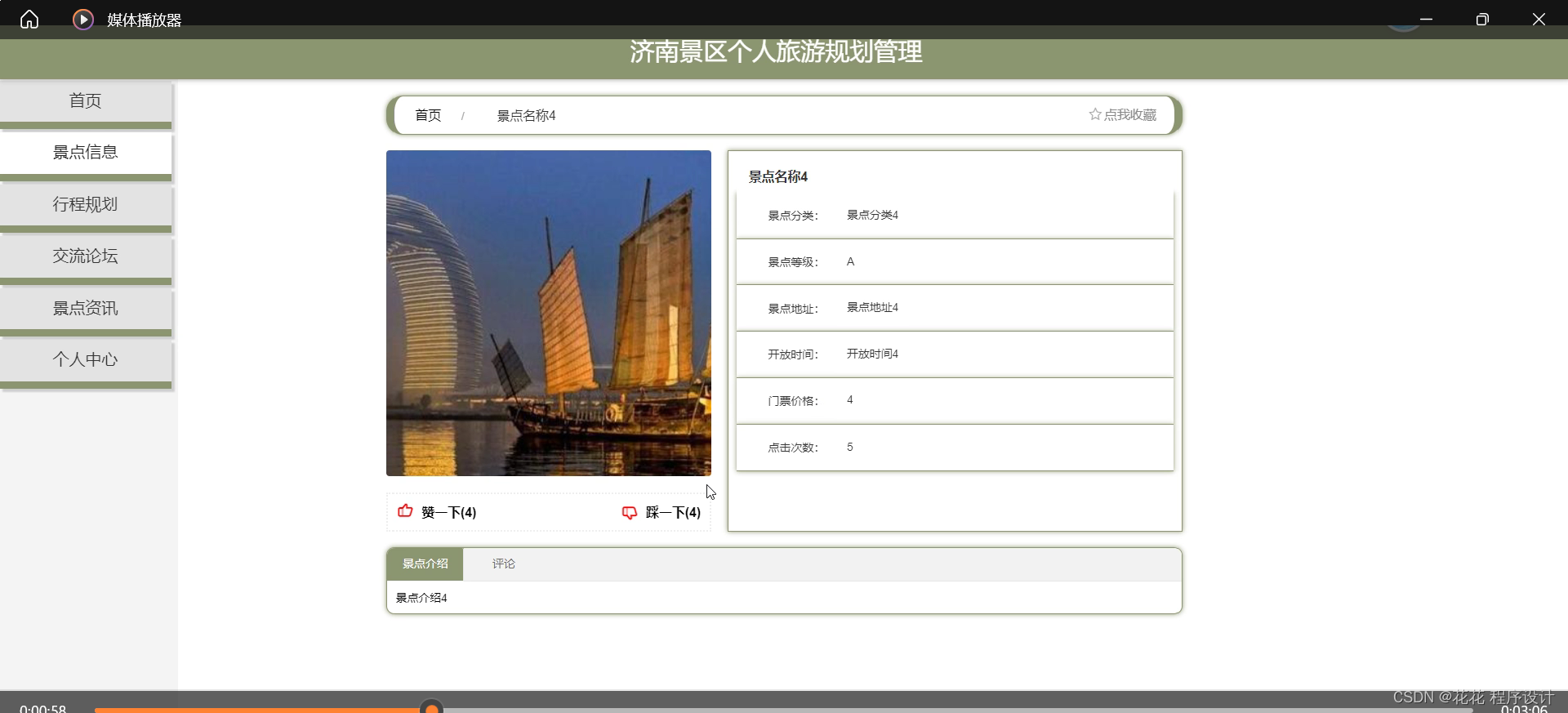This screenshot has height=713, width=1568.
Task: Click the thumbs-up like icon
Action: tap(405, 511)
